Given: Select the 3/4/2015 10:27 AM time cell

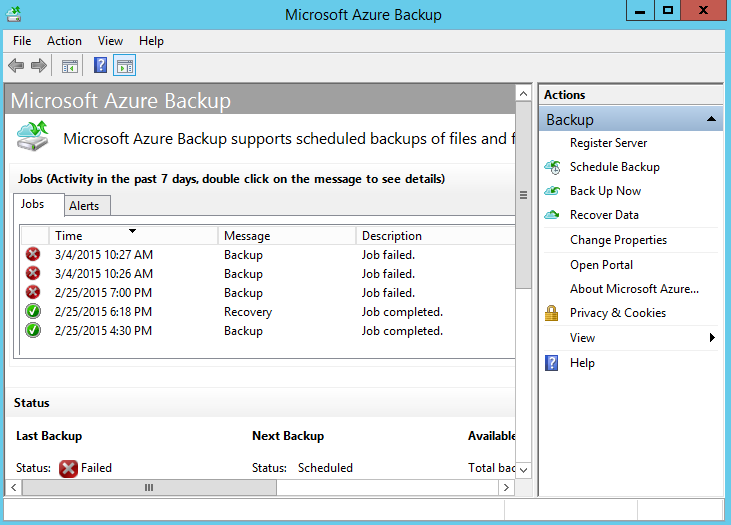Looking at the screenshot, I should click(x=104, y=255).
